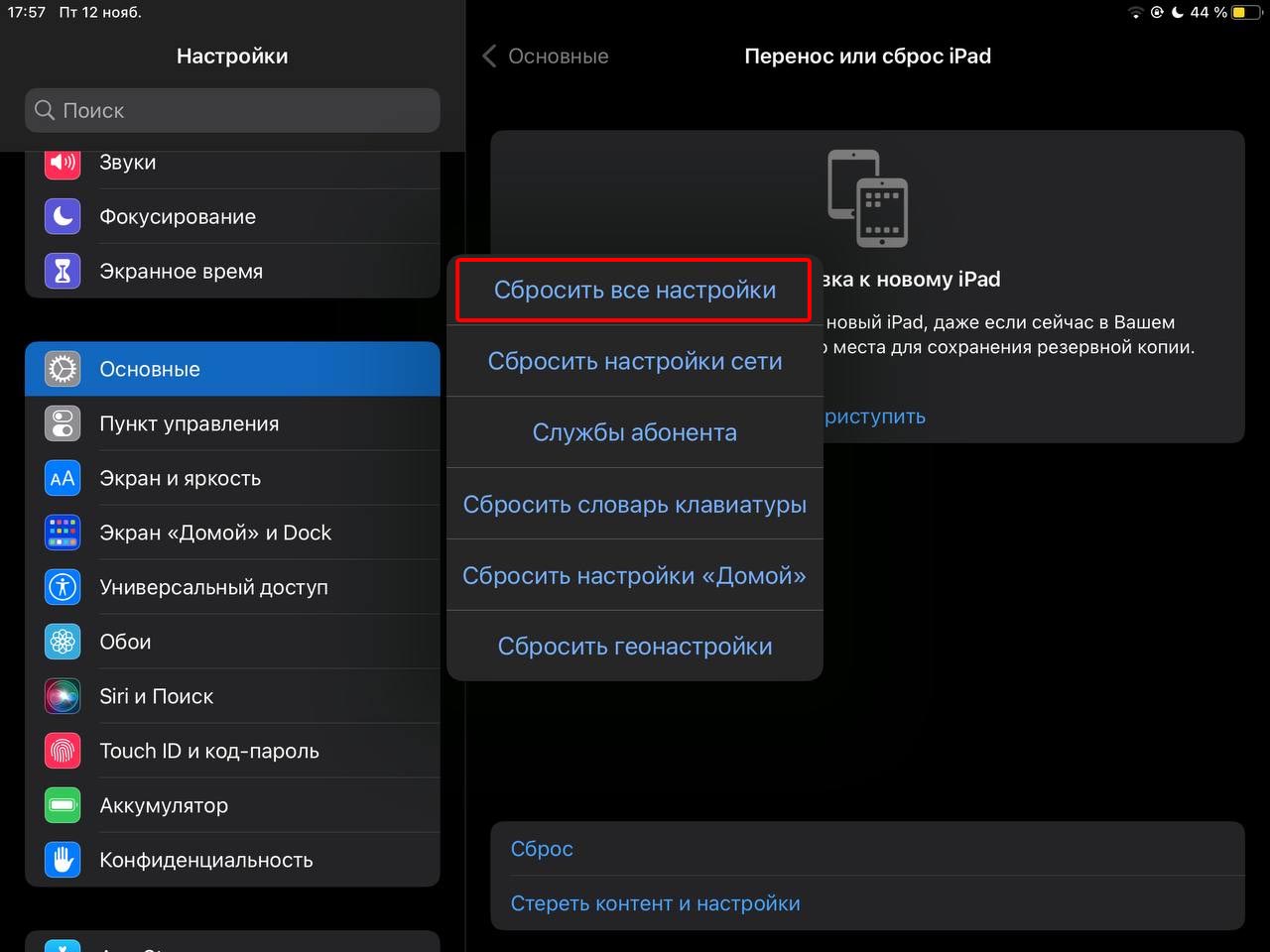
Task: Tap the Сброс button
Action: [x=867, y=849]
